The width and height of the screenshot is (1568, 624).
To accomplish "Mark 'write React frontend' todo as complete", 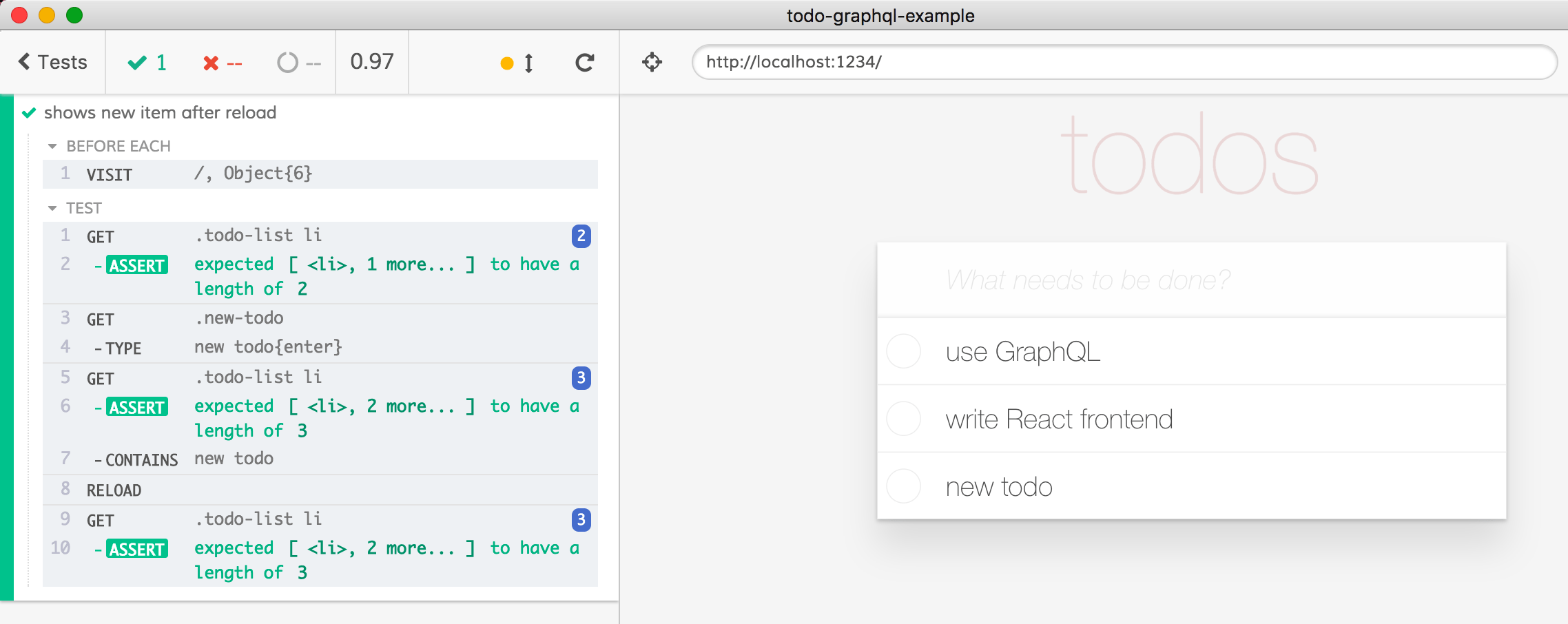I will pyautogui.click(x=904, y=419).
